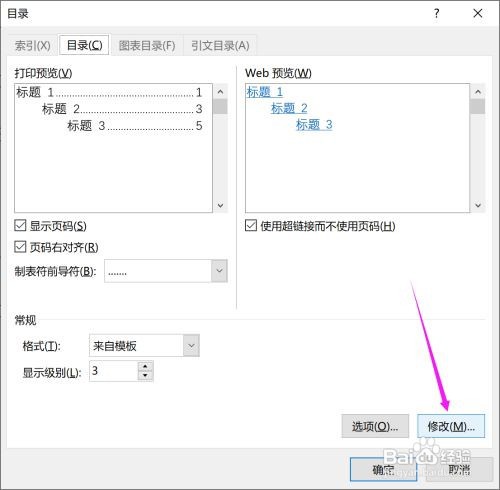
Task: Click the 修改(M)... button
Action: pos(451,426)
